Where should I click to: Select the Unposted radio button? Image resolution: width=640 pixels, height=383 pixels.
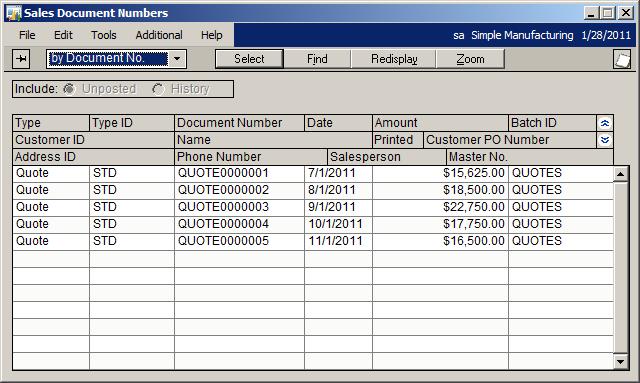click(69, 89)
